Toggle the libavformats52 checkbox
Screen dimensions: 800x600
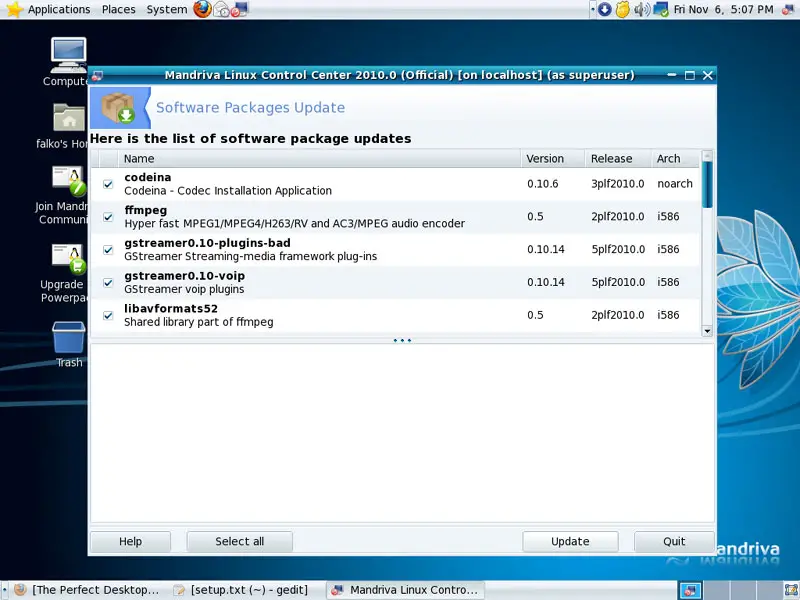pyautogui.click(x=108, y=315)
